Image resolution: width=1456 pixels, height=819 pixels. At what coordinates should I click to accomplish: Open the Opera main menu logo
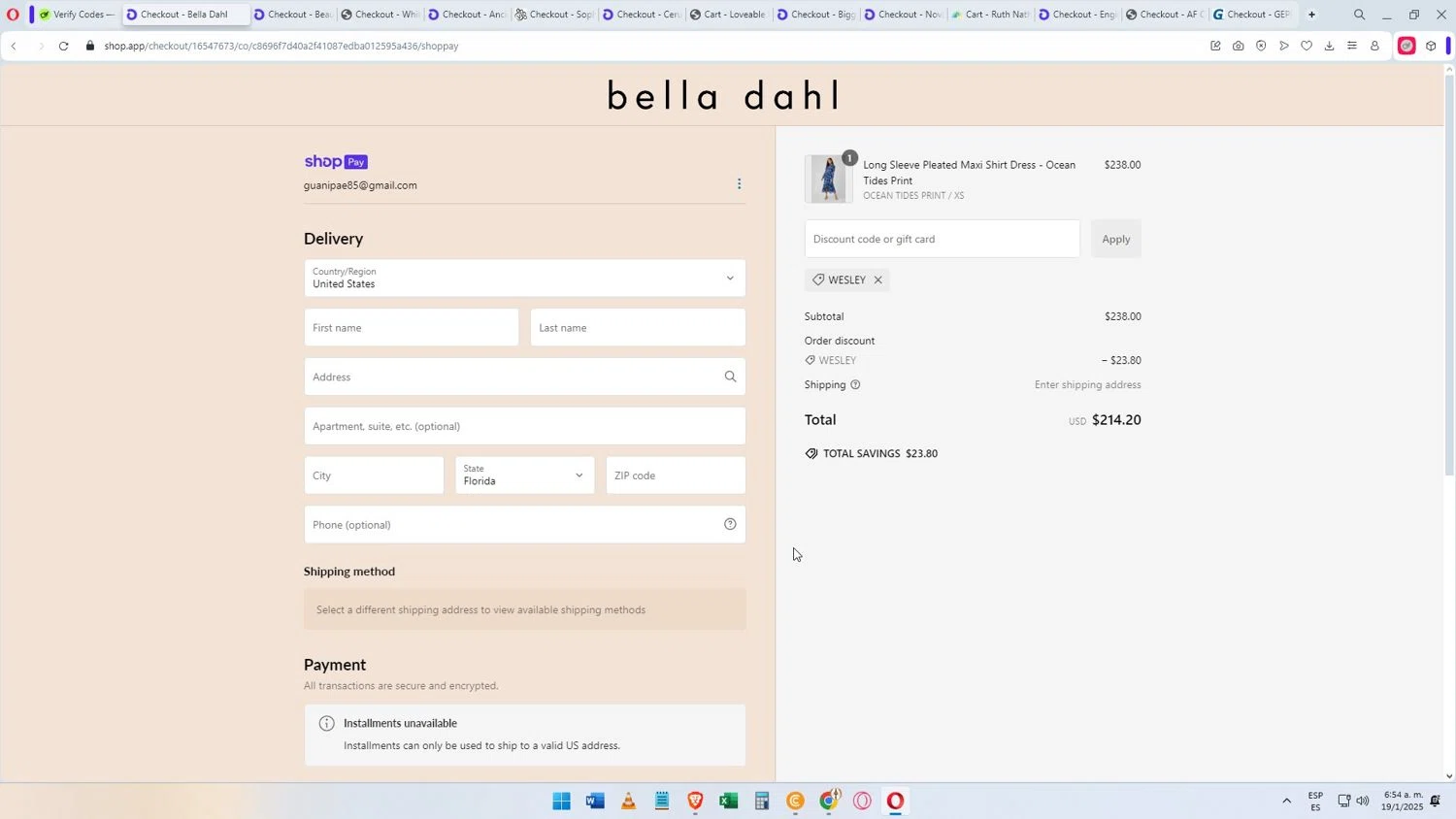pyautogui.click(x=13, y=15)
